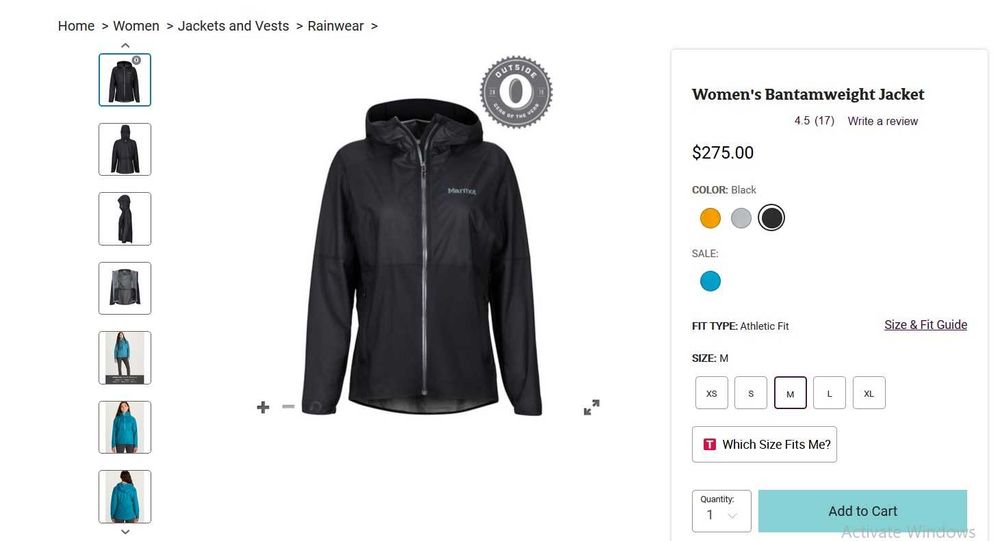Image resolution: width=1000 pixels, height=541 pixels.
Task: Pick the orange color swatch
Action: [710, 218]
